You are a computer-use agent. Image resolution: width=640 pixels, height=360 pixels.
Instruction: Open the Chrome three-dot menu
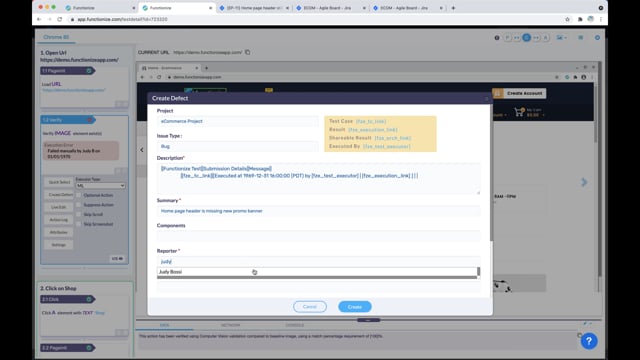coord(600,19)
